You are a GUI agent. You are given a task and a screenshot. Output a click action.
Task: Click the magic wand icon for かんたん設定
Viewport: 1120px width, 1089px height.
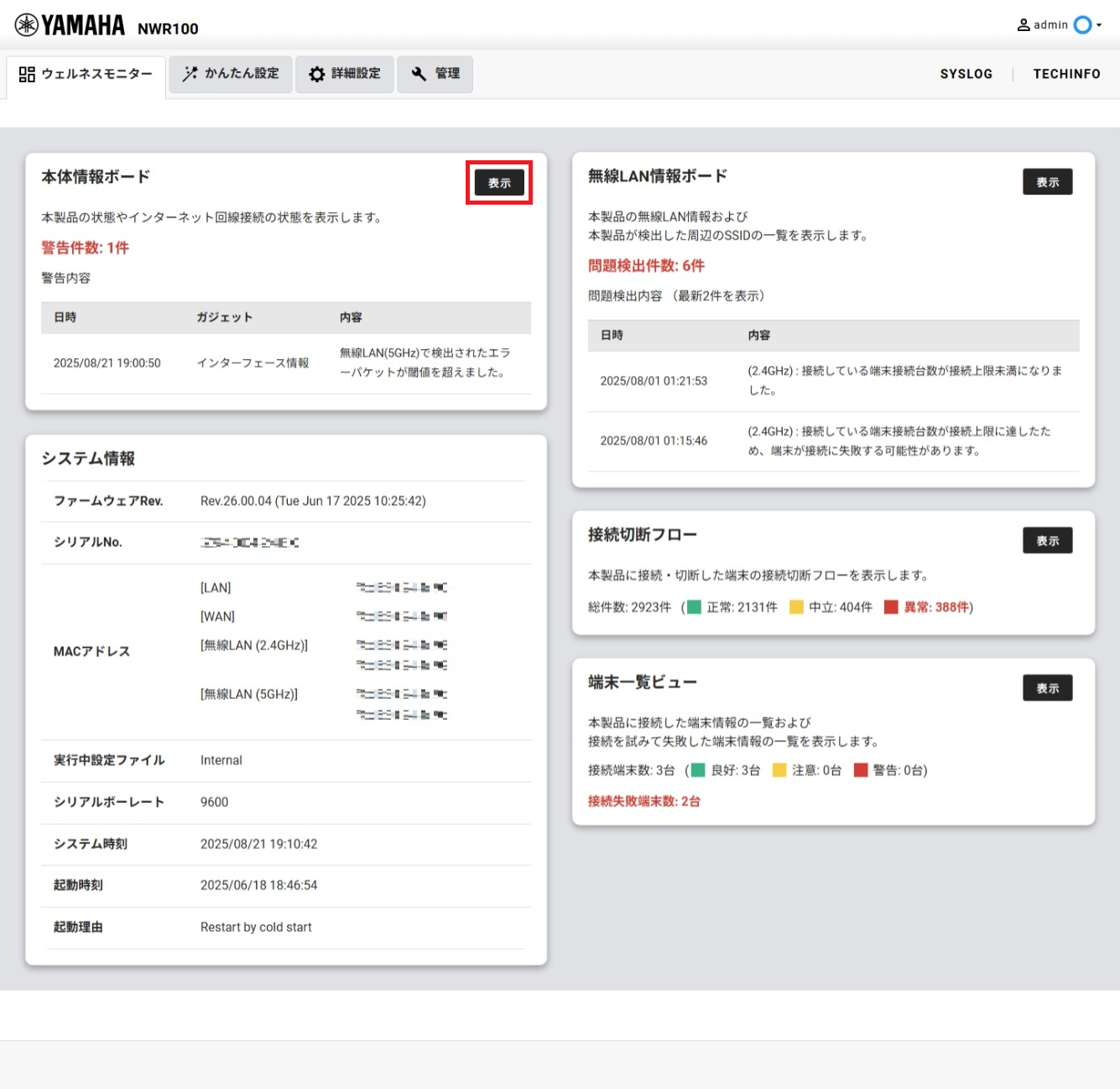pyautogui.click(x=190, y=74)
